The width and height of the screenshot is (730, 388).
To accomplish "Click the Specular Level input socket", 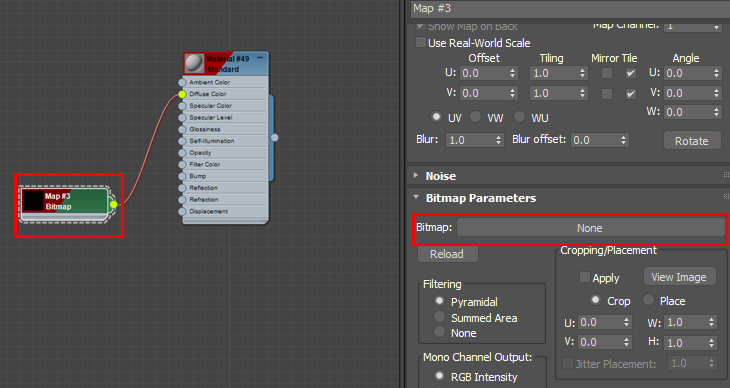I will (x=182, y=117).
